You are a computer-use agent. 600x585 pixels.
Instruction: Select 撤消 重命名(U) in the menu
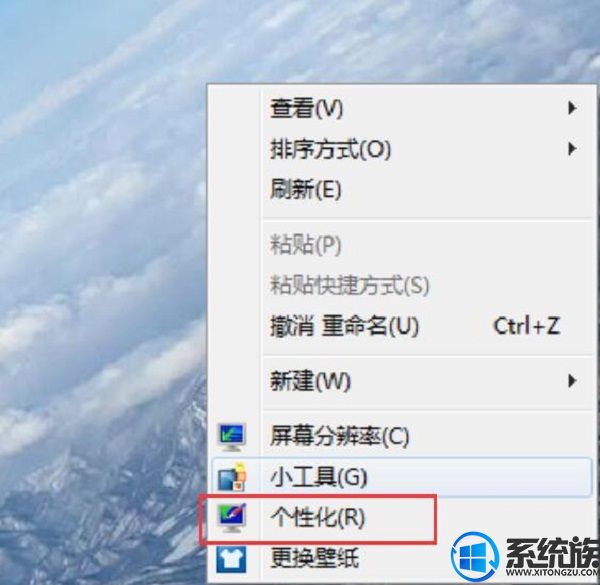(402, 326)
